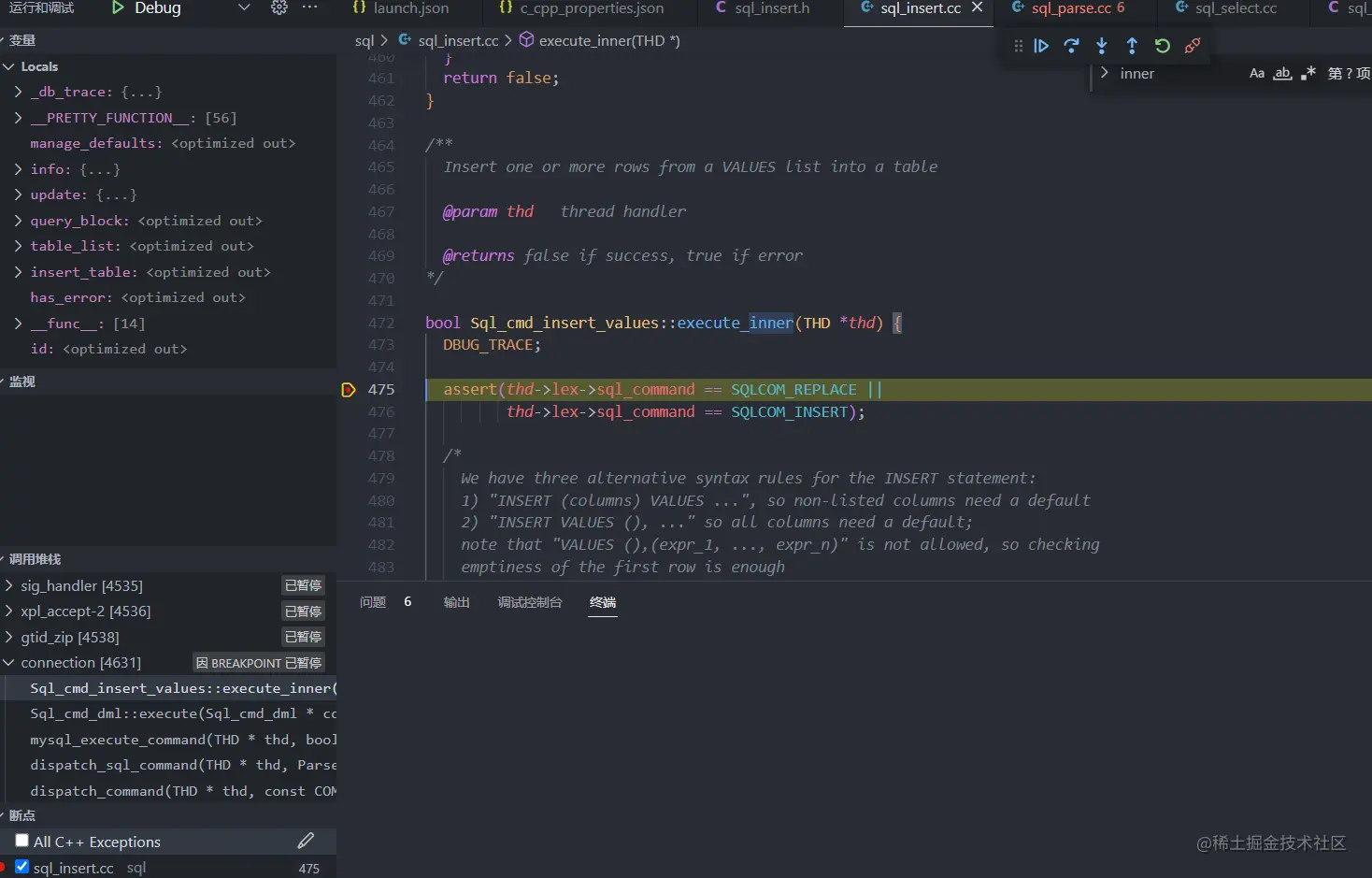Toggle regular expression search option
Screen dimensions: 1372x878
pos(1308,74)
